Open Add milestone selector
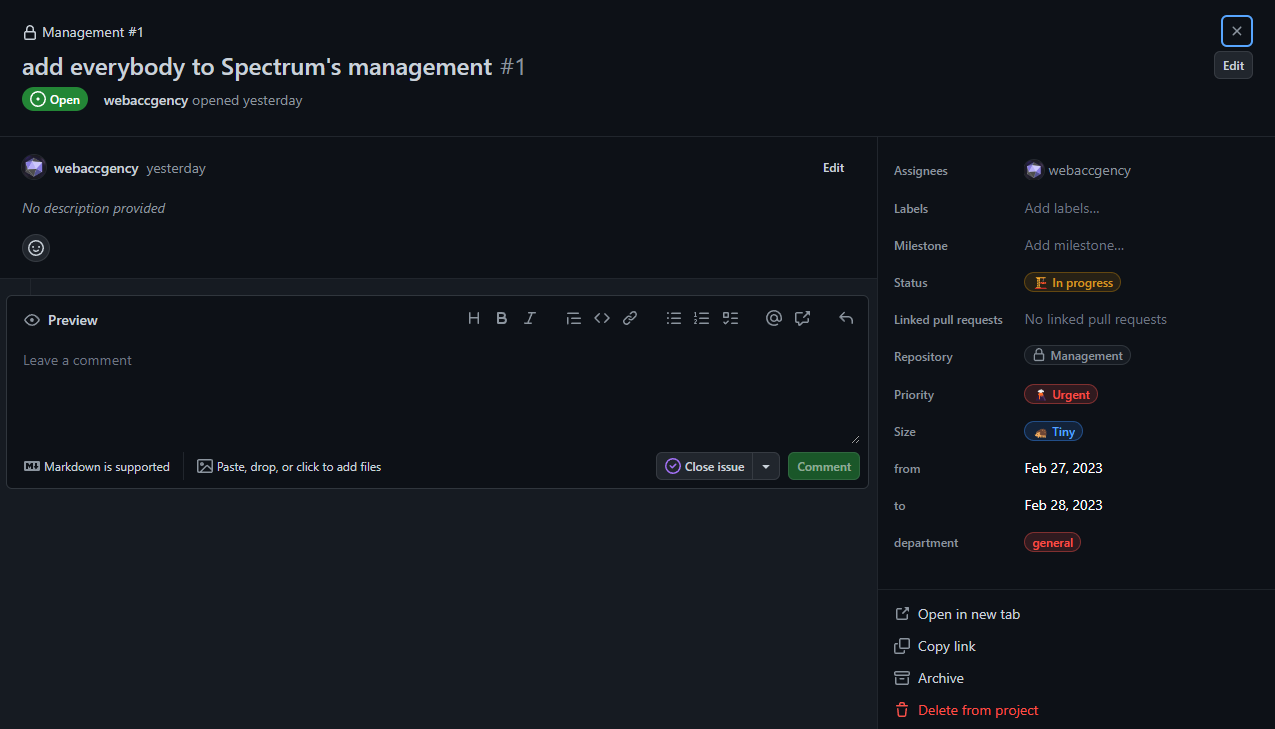1275x729 pixels. pyautogui.click(x=1074, y=245)
